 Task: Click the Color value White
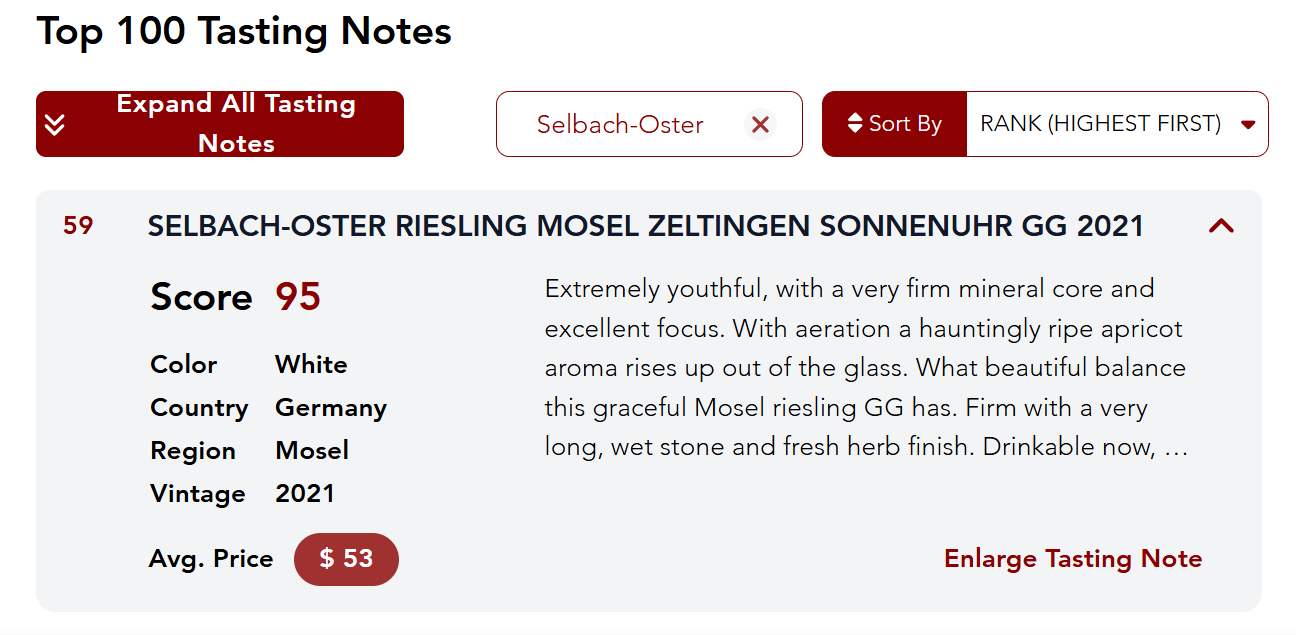(x=311, y=364)
